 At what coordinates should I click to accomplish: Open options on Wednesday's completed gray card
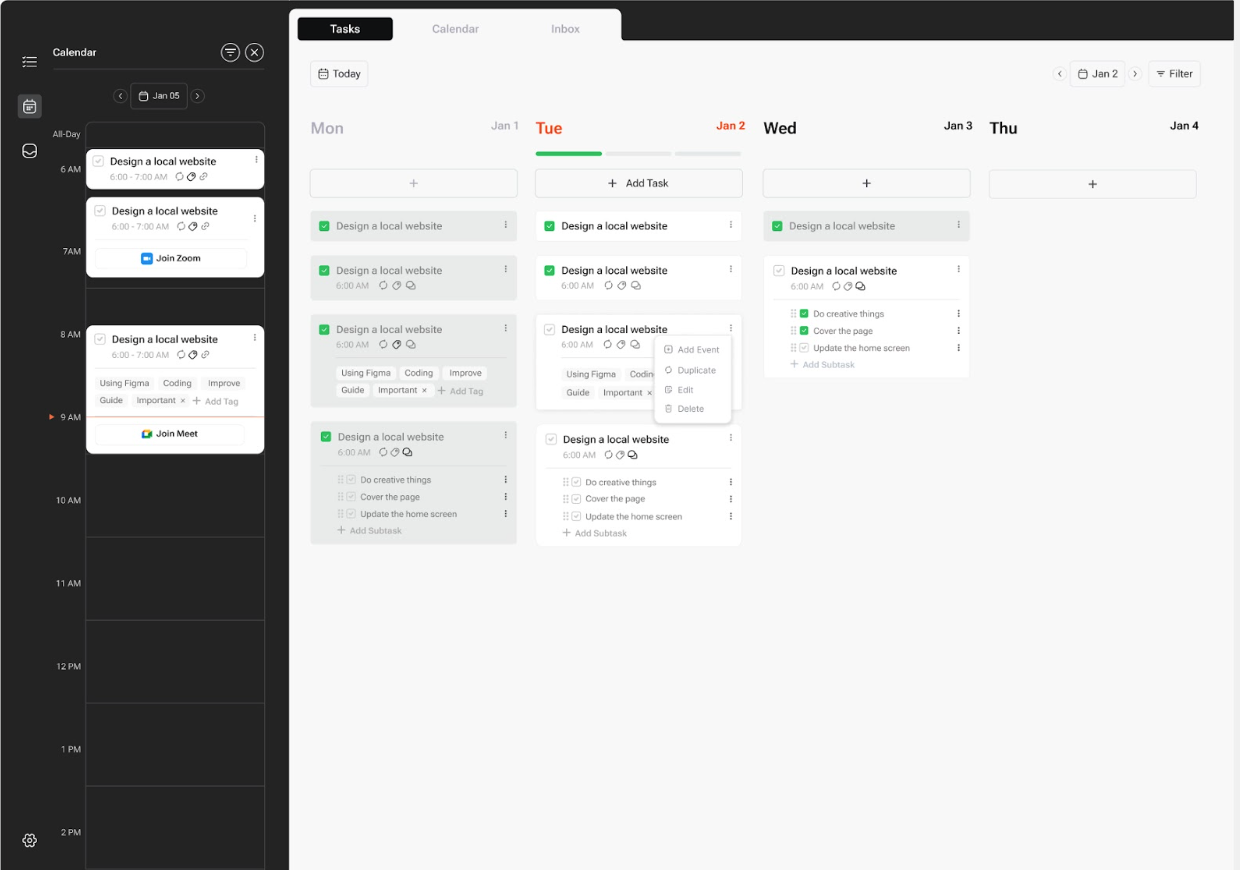click(x=958, y=225)
